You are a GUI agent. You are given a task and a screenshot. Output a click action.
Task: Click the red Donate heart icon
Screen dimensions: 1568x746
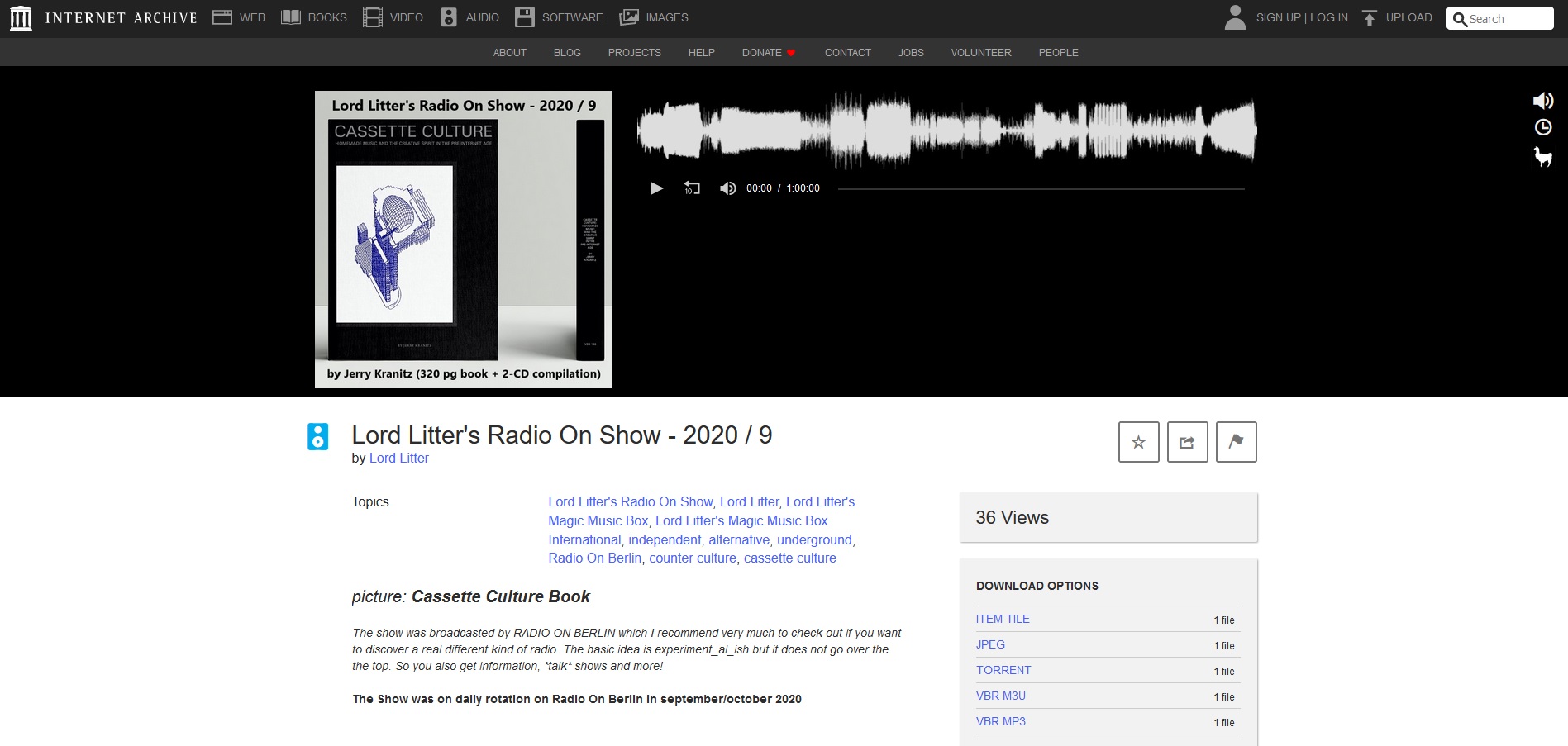(x=791, y=53)
